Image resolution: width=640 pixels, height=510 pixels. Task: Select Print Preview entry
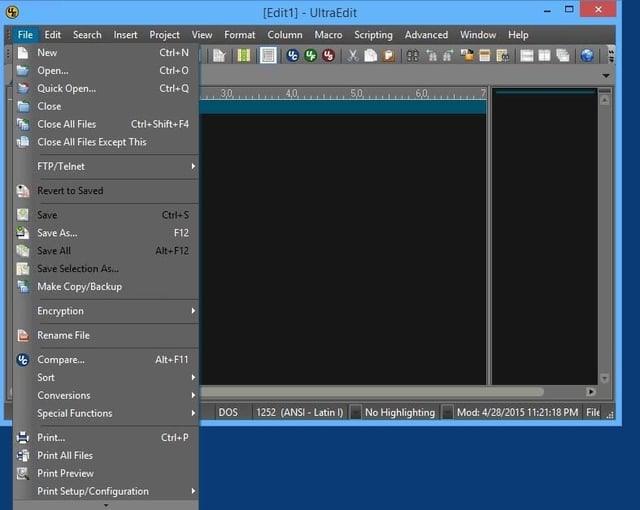[106, 473]
